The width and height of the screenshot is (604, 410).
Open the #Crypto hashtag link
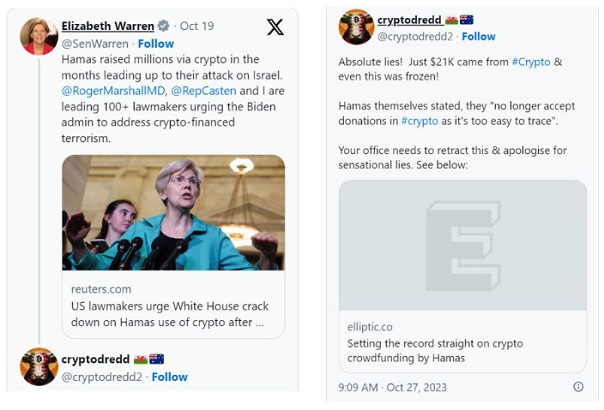[531, 62]
